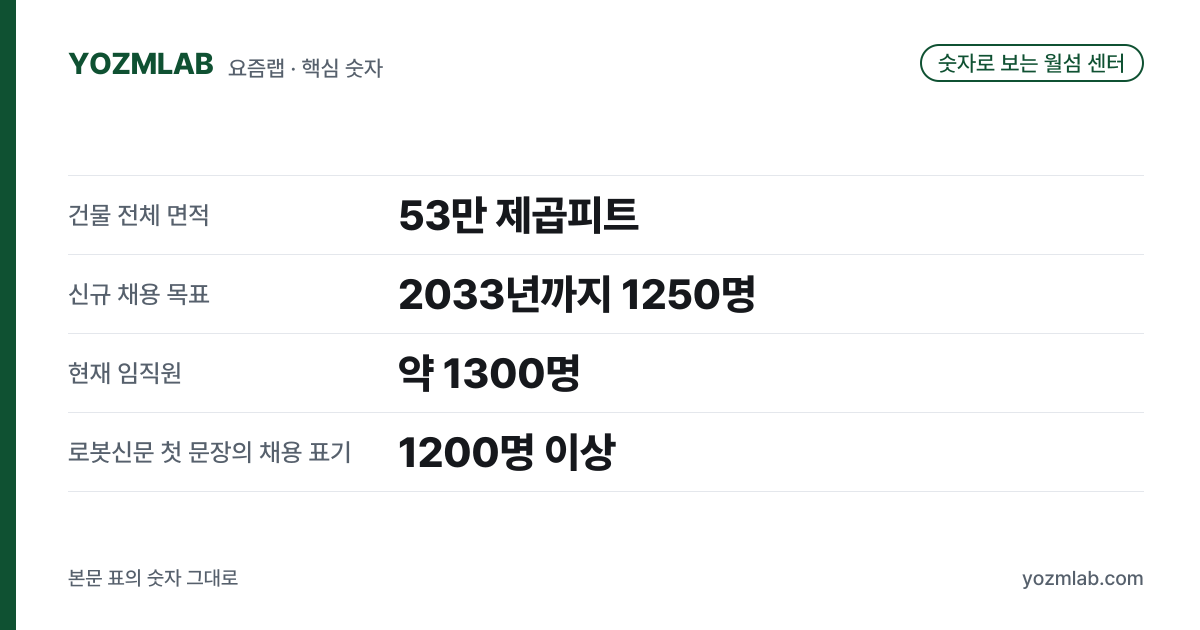
Task: Click the divider below 1200명 이상 row
Action: tap(606, 491)
